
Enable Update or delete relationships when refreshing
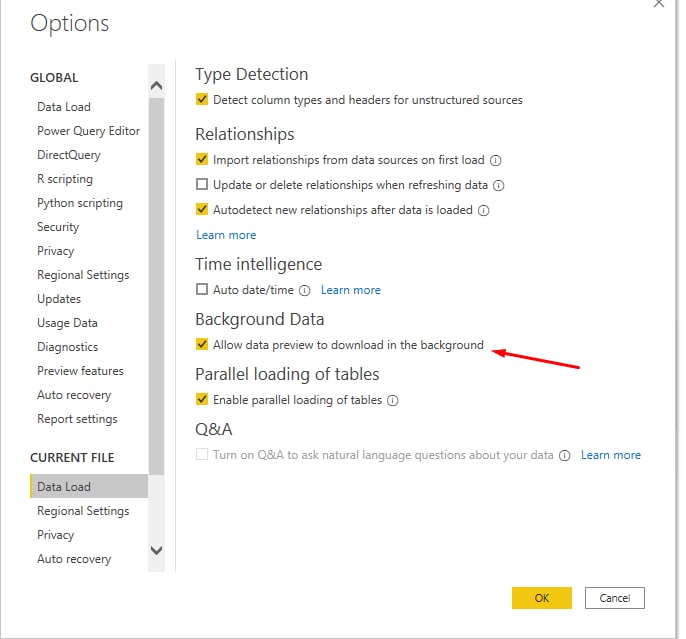coord(202,184)
